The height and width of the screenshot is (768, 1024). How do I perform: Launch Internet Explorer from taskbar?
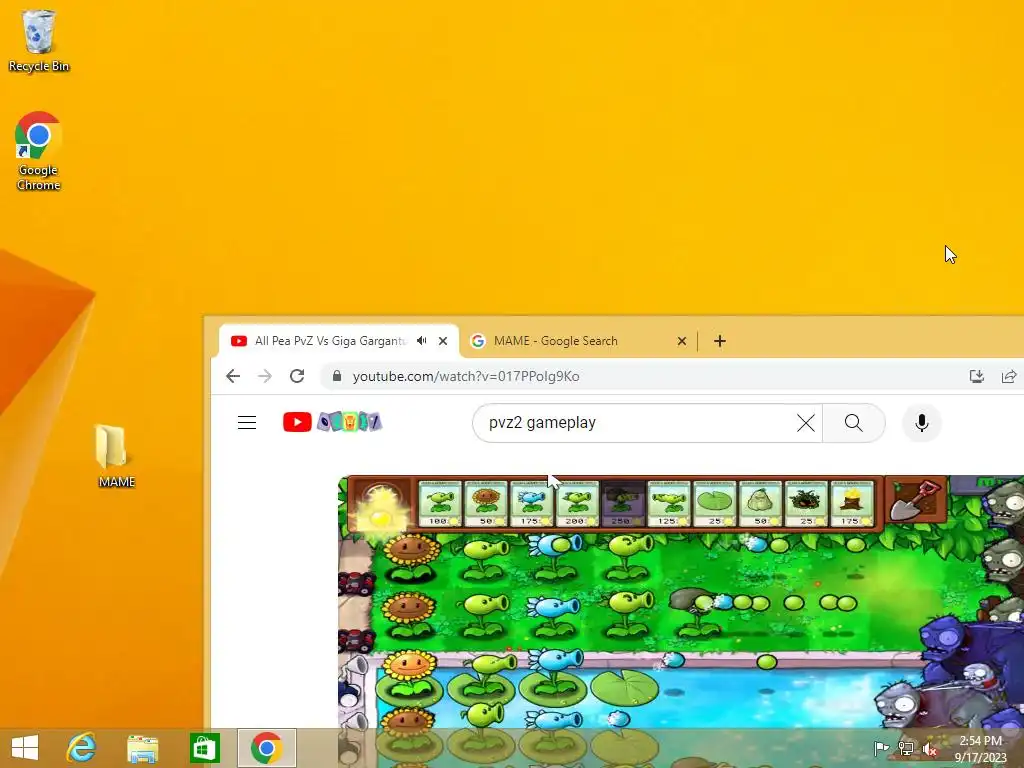[82, 748]
